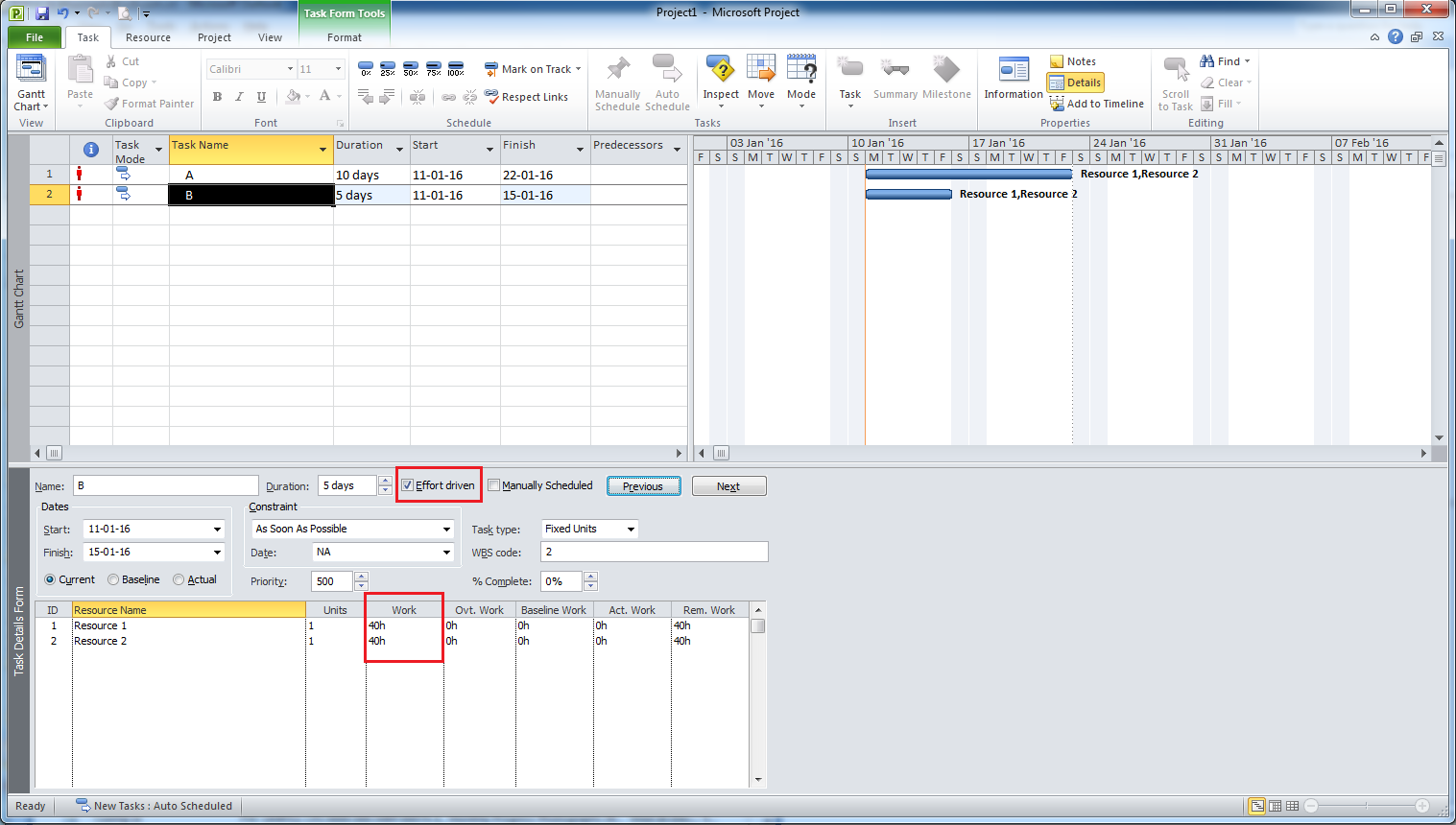Open the File menu tab
Screen dimensions: 1456x825
tap(35, 37)
